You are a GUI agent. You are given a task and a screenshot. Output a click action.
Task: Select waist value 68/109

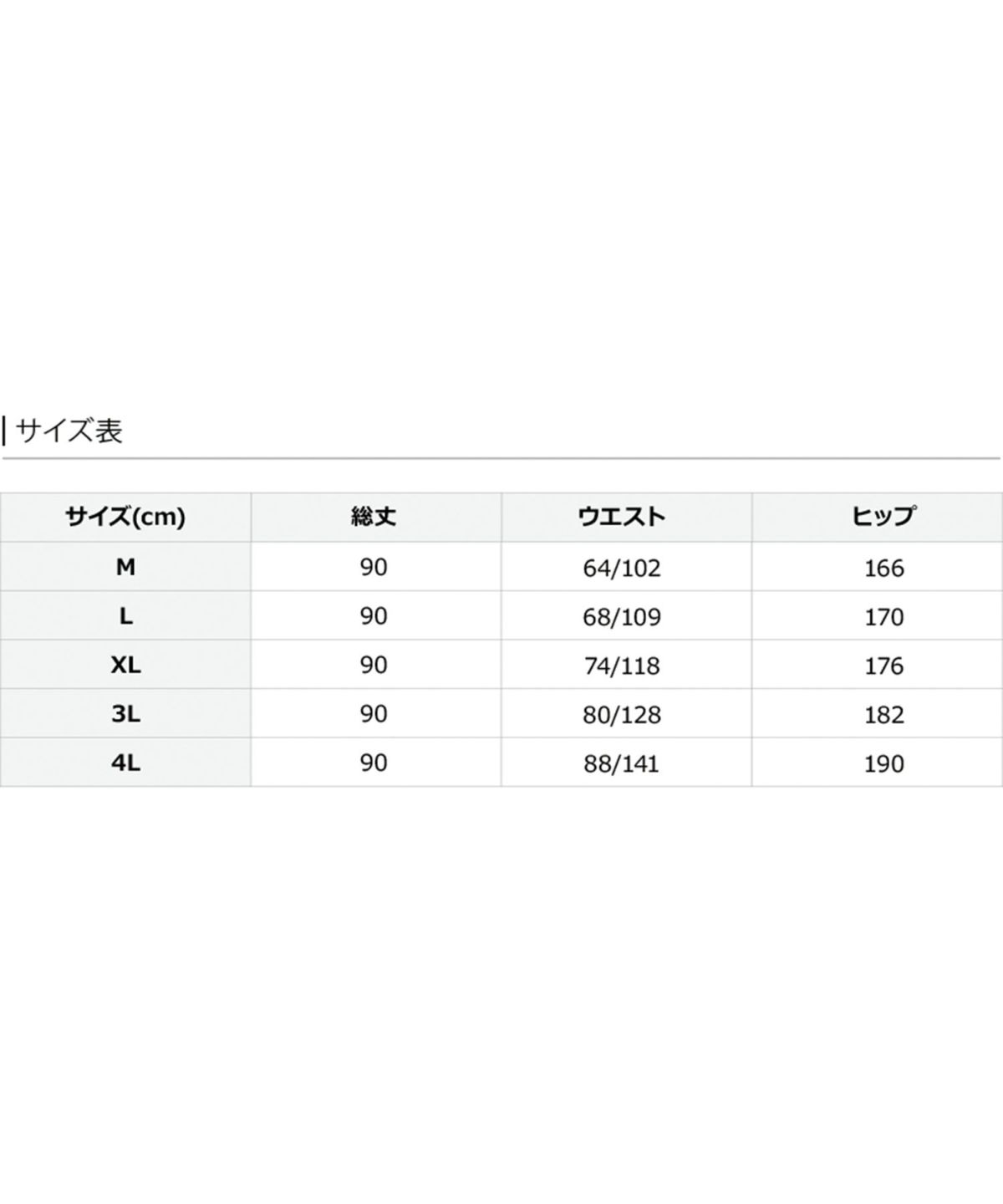622,617
